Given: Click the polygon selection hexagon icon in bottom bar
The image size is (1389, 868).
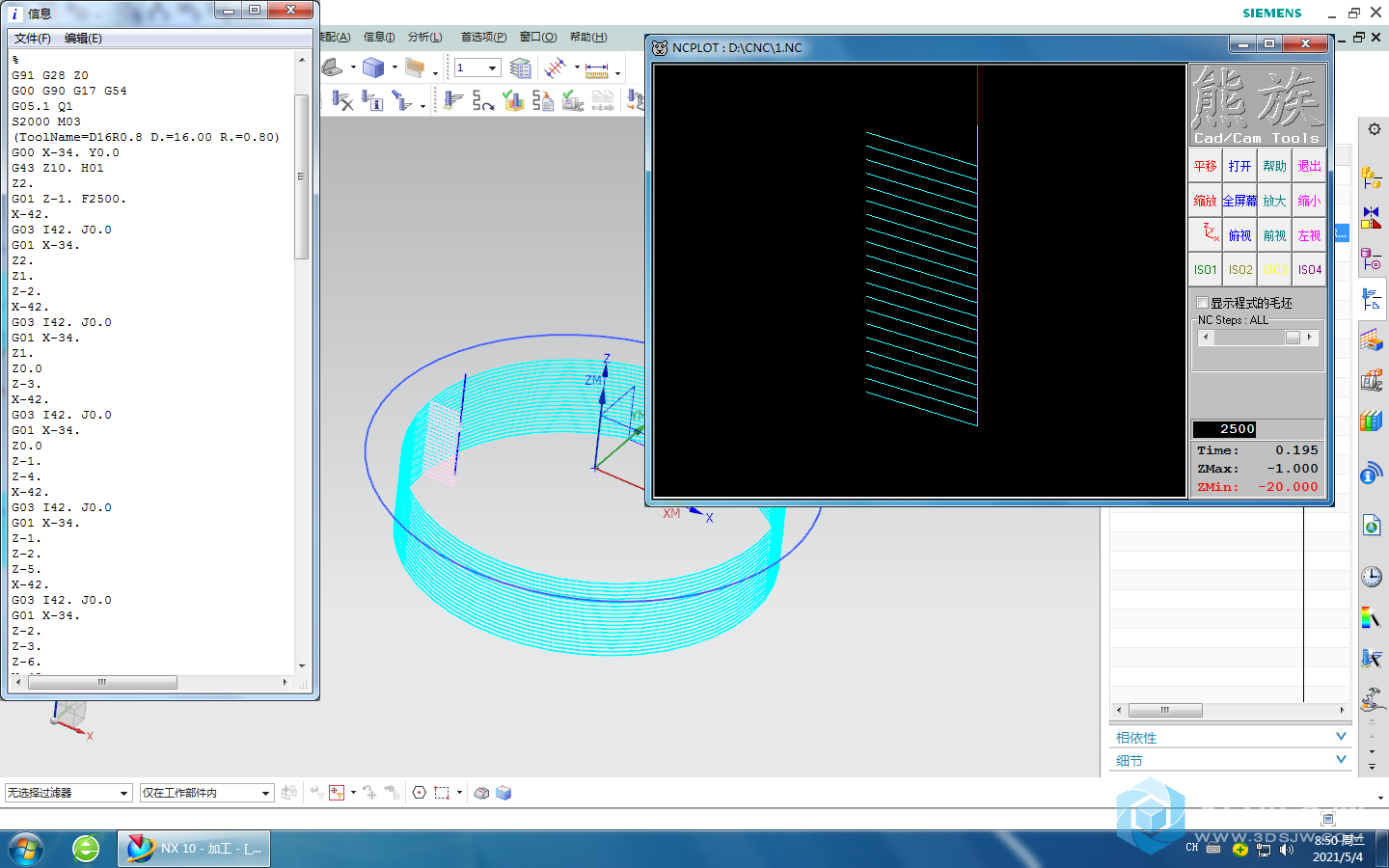Looking at the screenshot, I should (420, 793).
